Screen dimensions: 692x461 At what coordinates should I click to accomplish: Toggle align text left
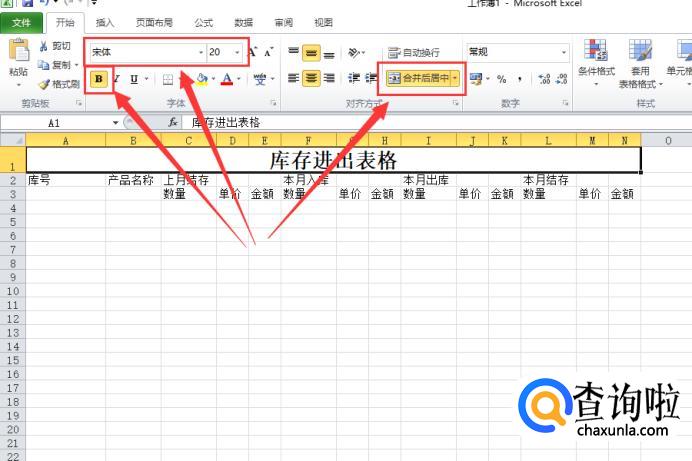coord(293,79)
